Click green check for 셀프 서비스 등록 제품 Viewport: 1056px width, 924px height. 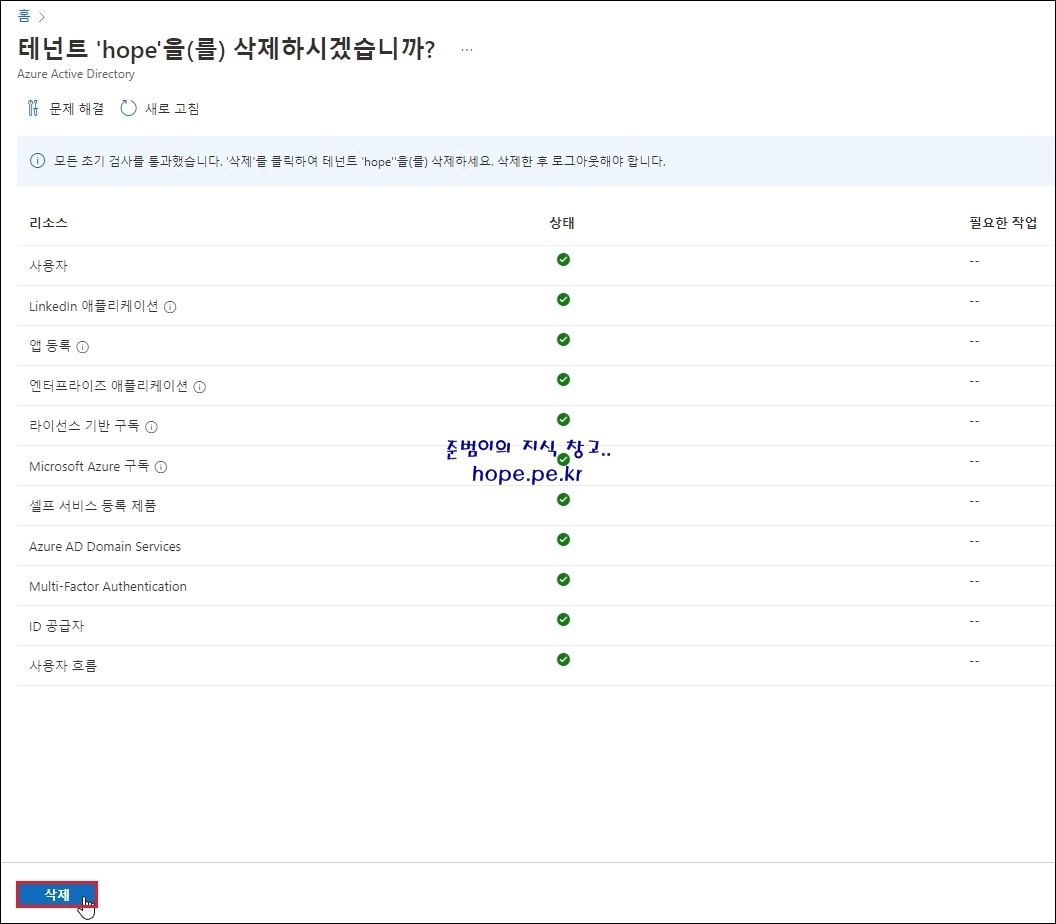point(564,500)
